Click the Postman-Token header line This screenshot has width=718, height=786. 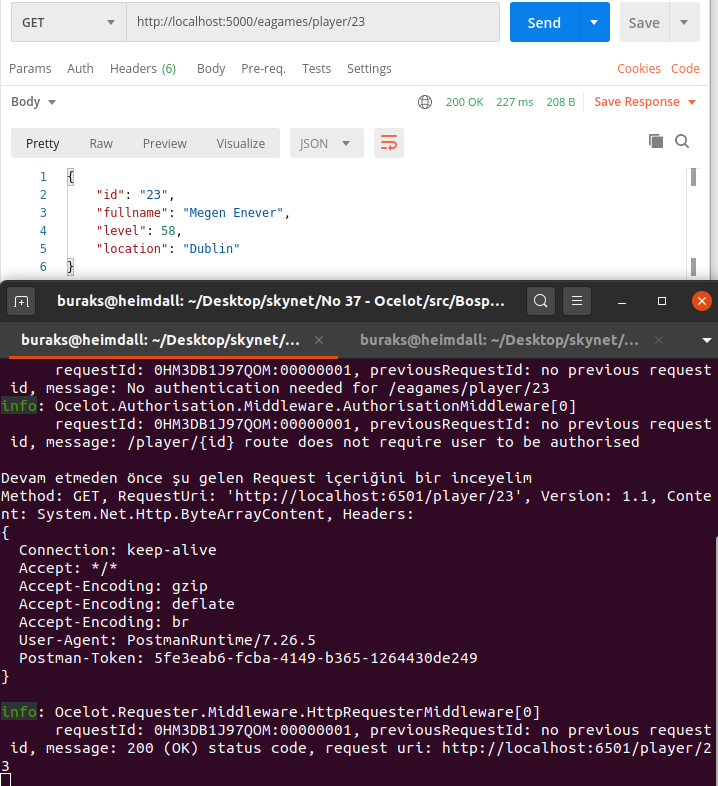248,658
